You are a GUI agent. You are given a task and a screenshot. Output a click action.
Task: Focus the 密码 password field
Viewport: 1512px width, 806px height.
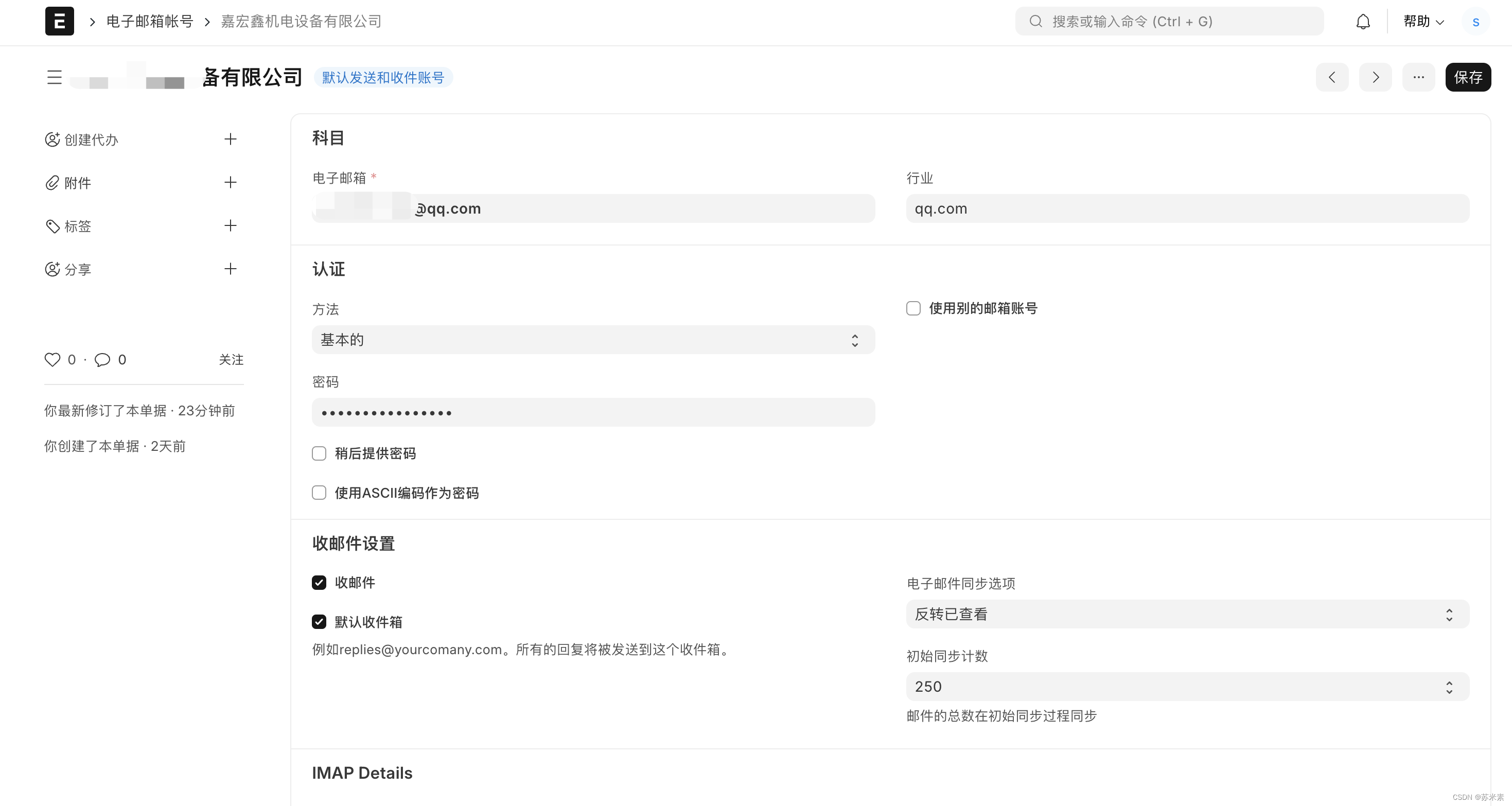(x=593, y=413)
